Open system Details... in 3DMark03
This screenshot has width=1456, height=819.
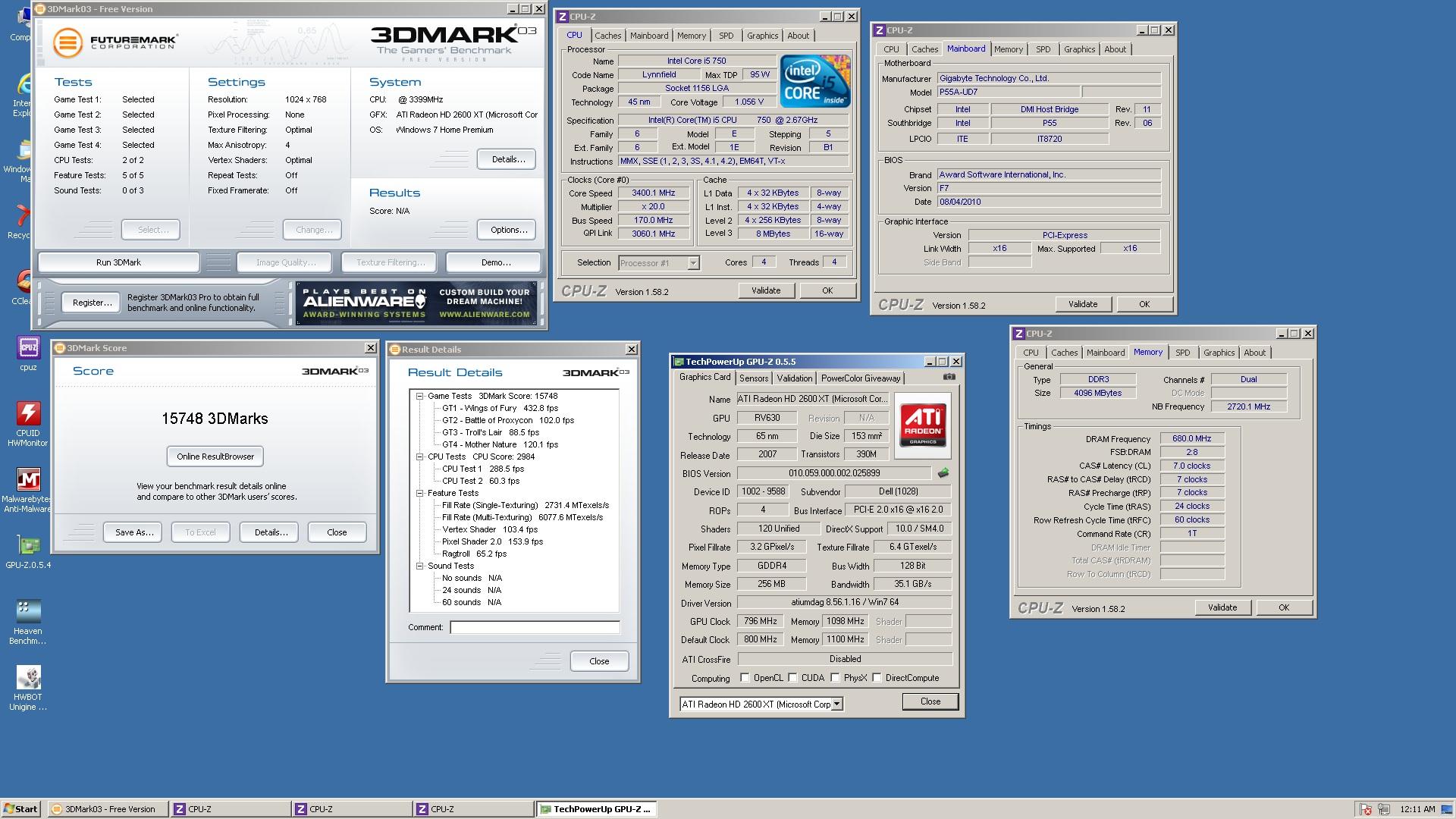(508, 159)
